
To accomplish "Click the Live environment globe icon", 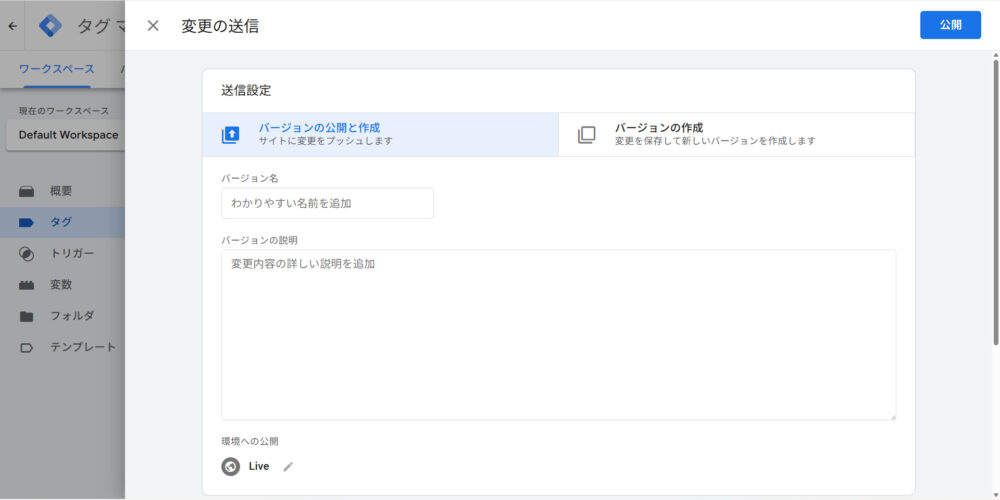I will (x=231, y=466).
